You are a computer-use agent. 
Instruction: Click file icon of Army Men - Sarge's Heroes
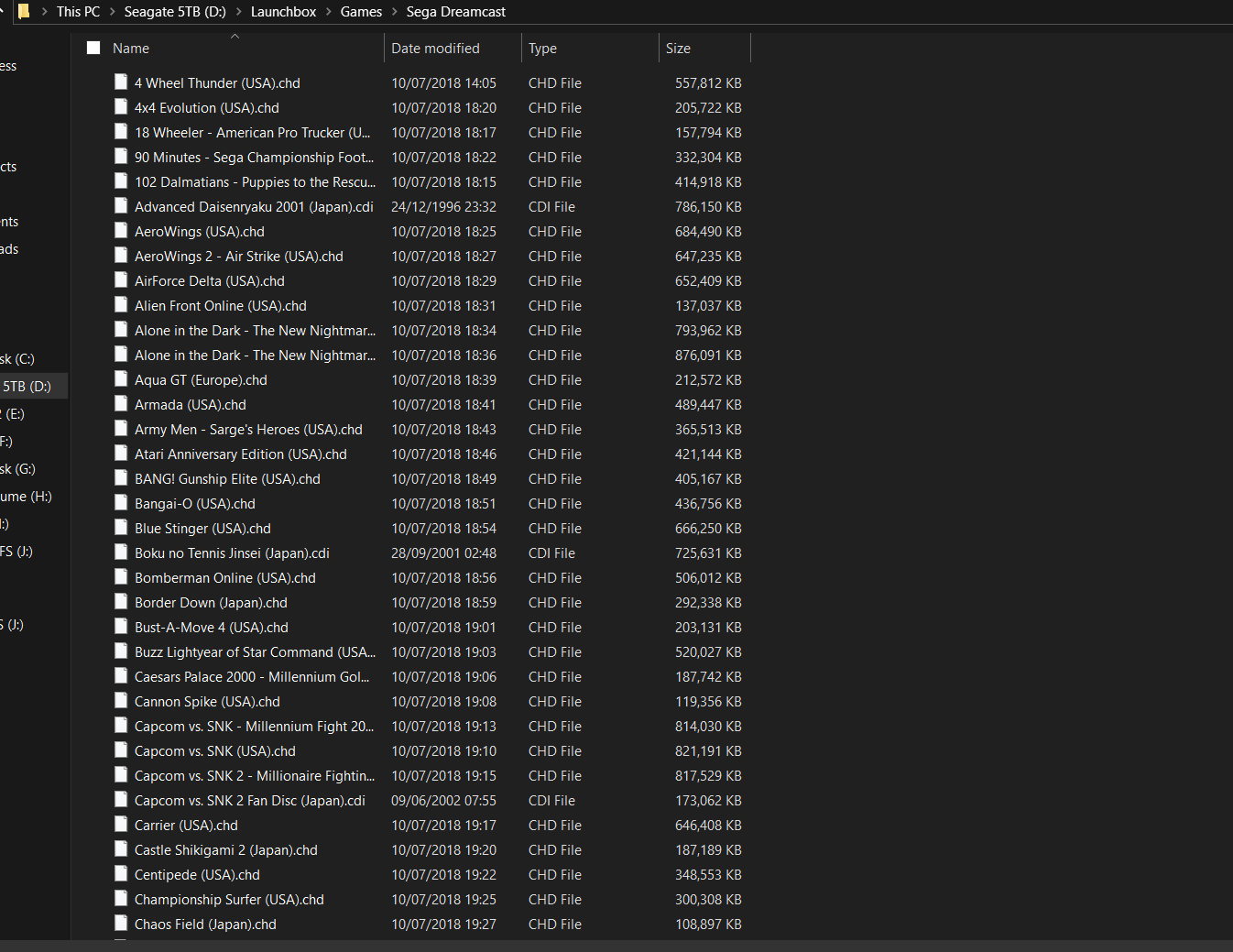point(121,428)
